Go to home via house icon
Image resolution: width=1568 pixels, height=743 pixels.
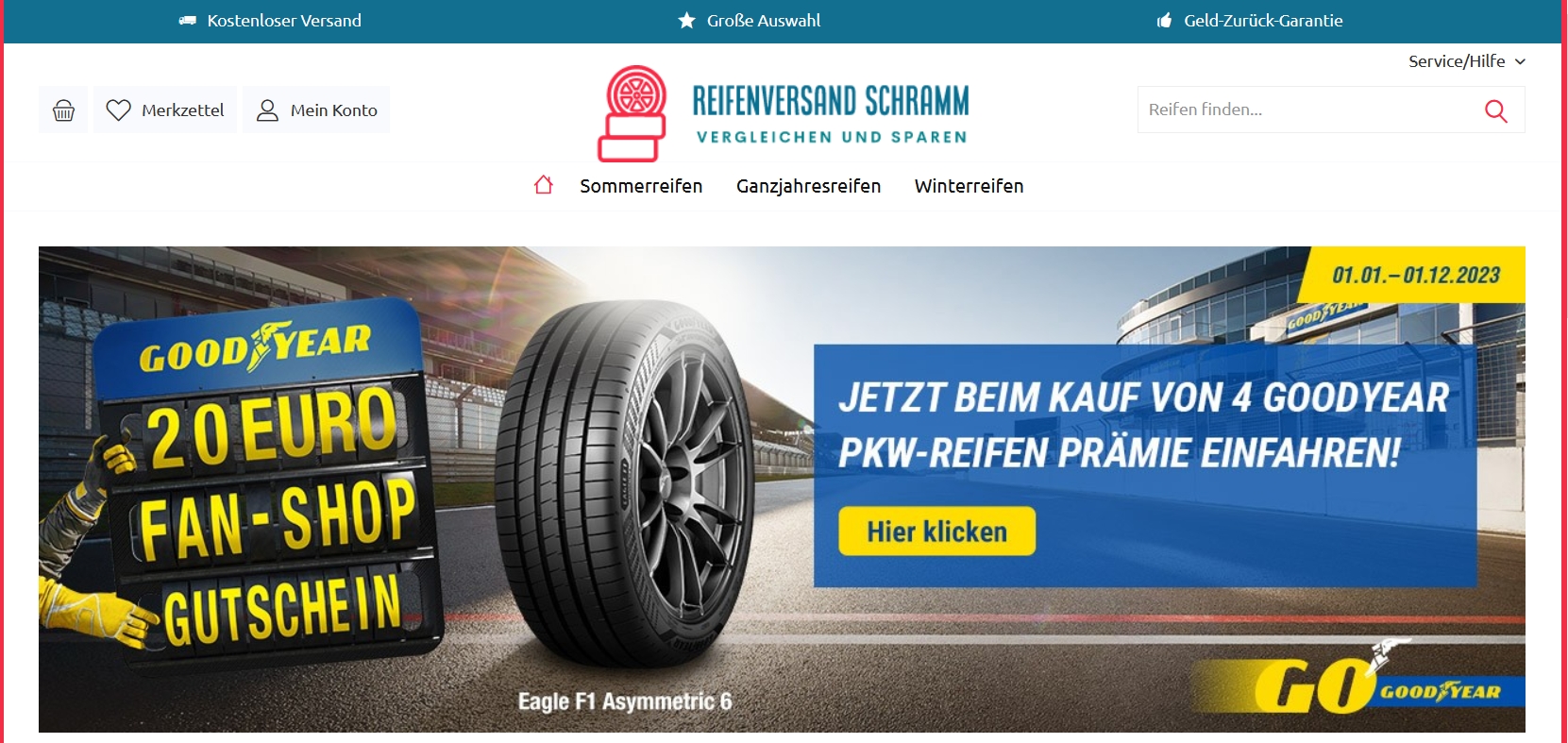point(543,185)
